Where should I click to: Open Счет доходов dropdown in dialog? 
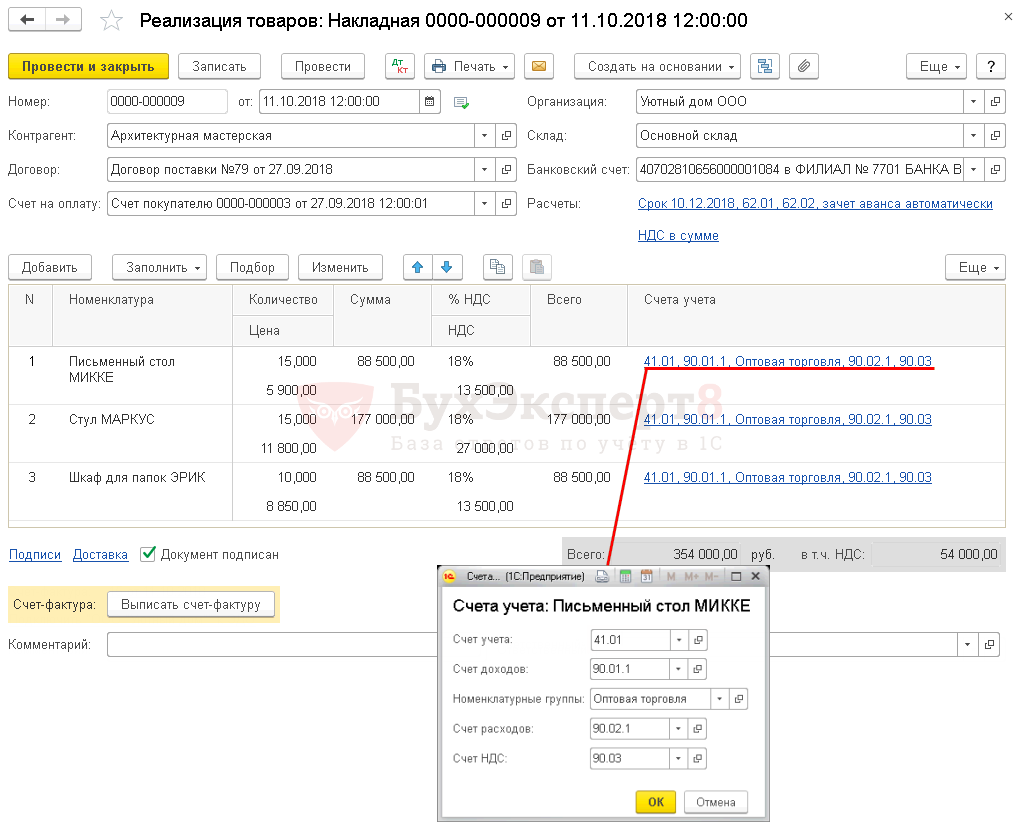(680, 669)
